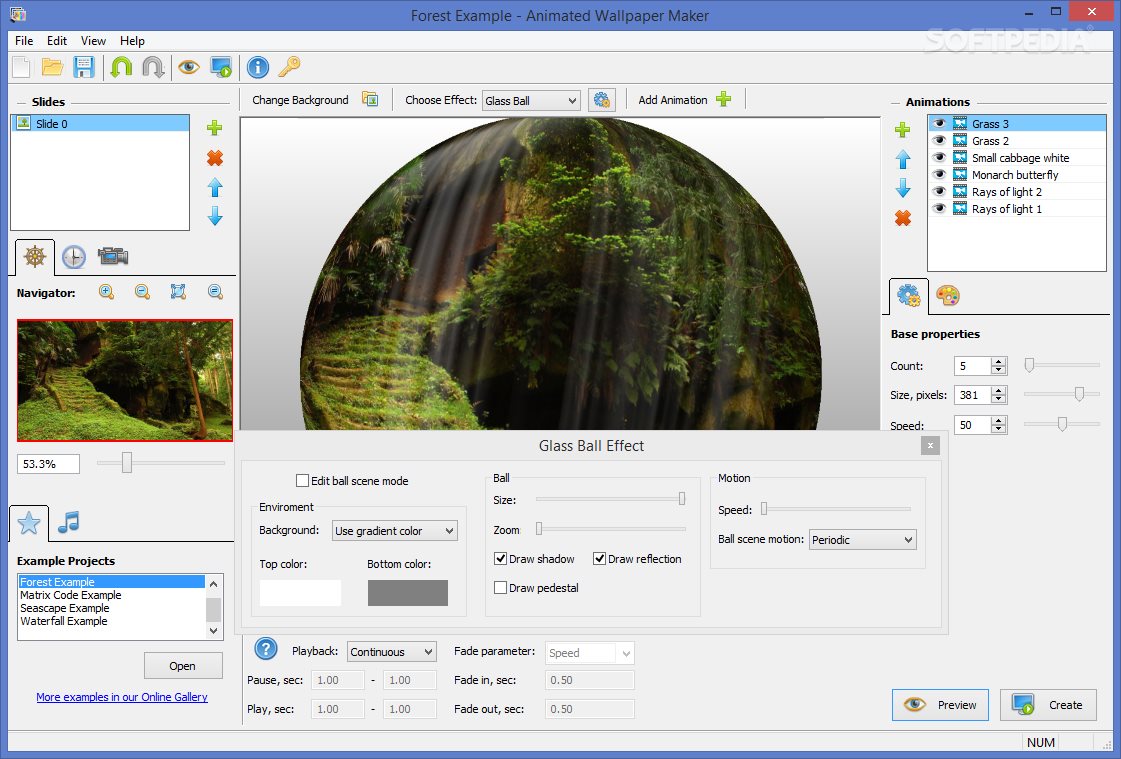The width and height of the screenshot is (1121, 759).
Task: Click the zoom in magnifier in Navigator
Action: pyautogui.click(x=106, y=292)
